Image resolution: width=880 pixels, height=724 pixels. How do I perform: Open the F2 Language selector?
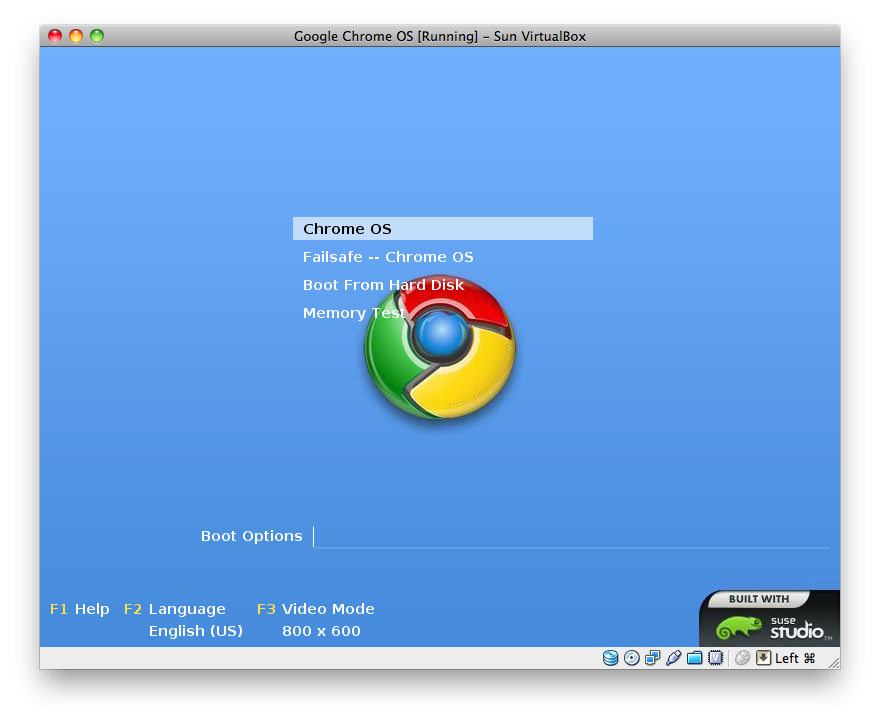tap(175, 609)
